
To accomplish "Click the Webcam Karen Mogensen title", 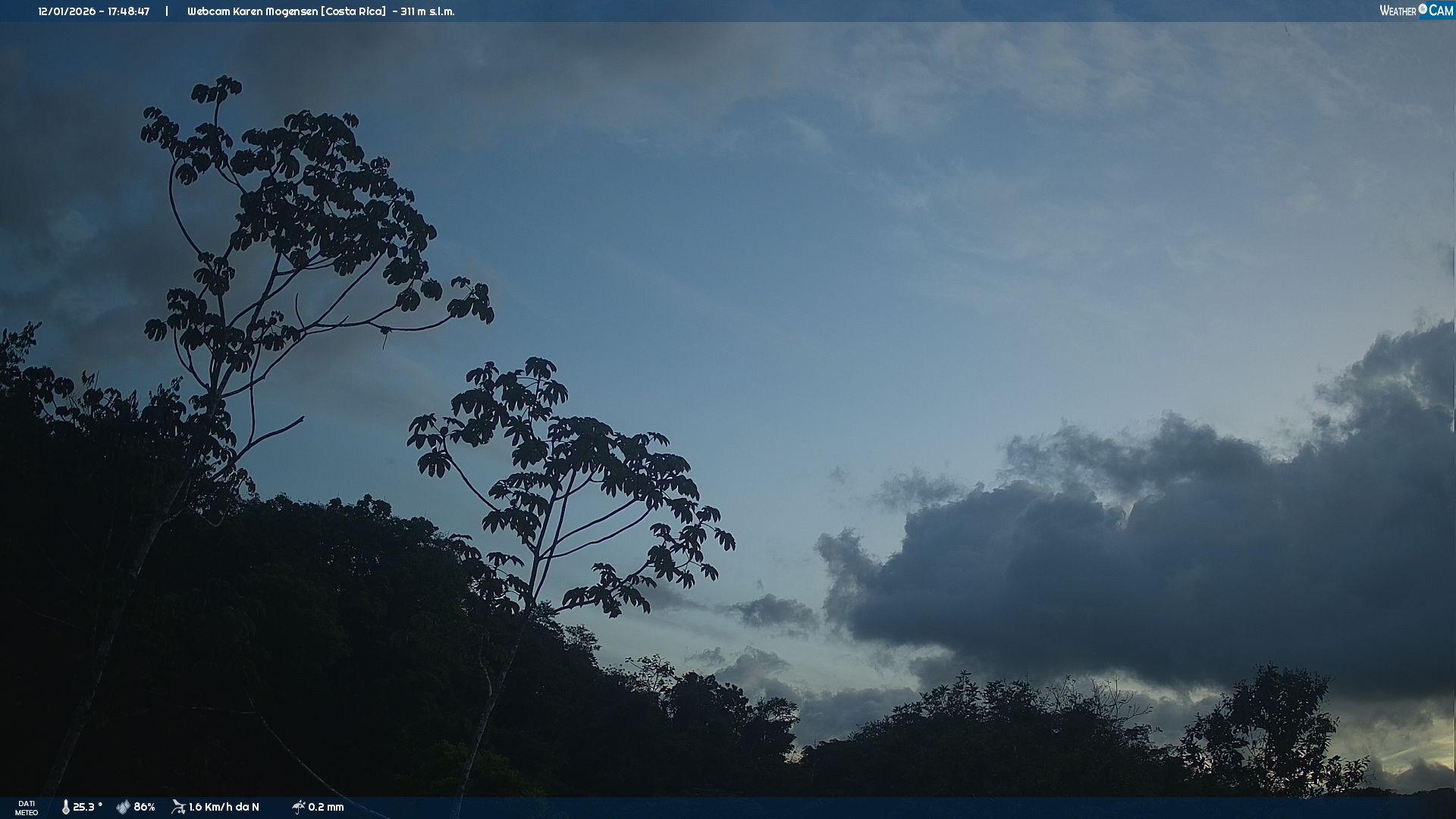I will coord(253,11).
